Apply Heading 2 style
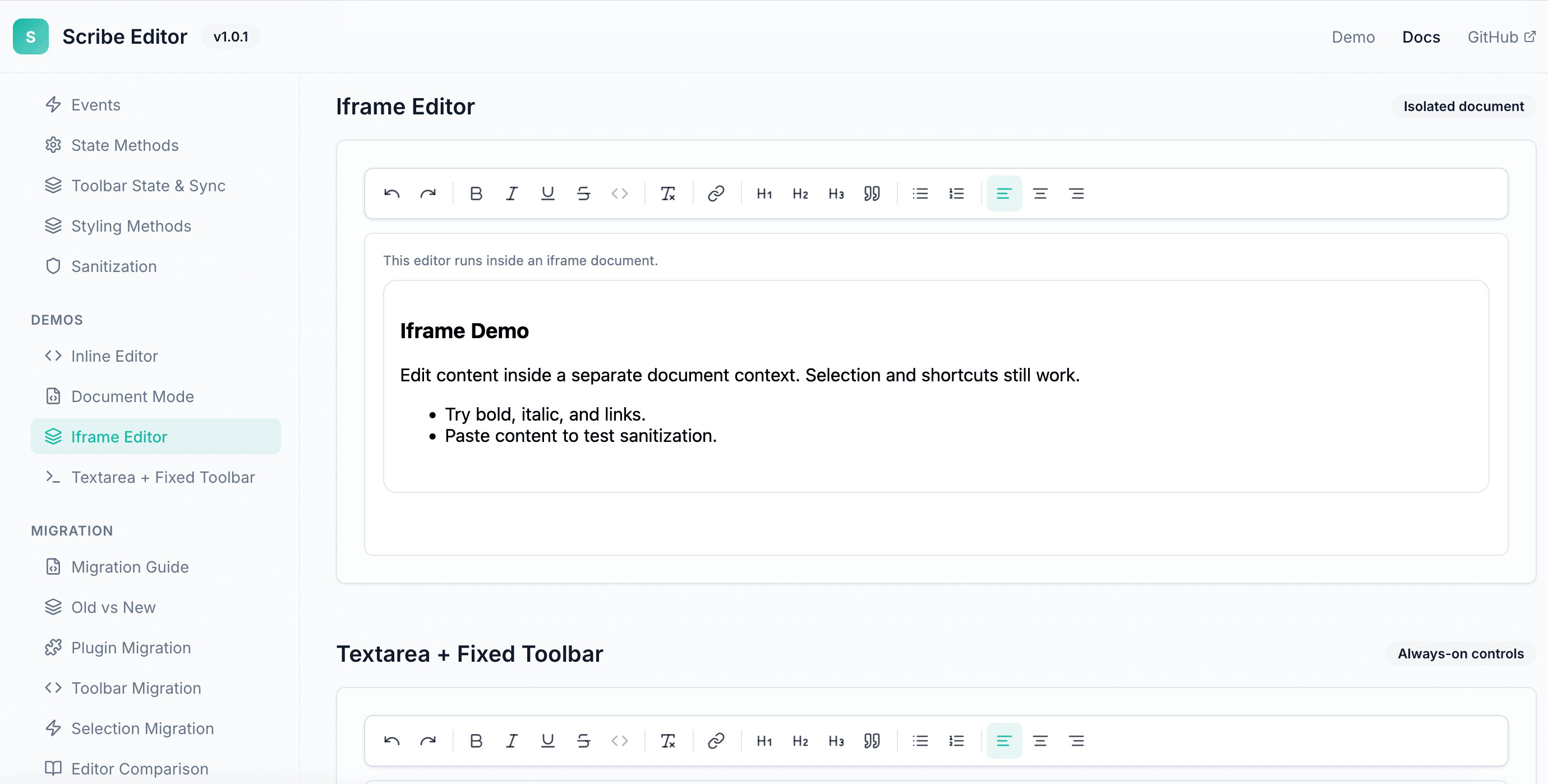1548x784 pixels. (x=800, y=193)
